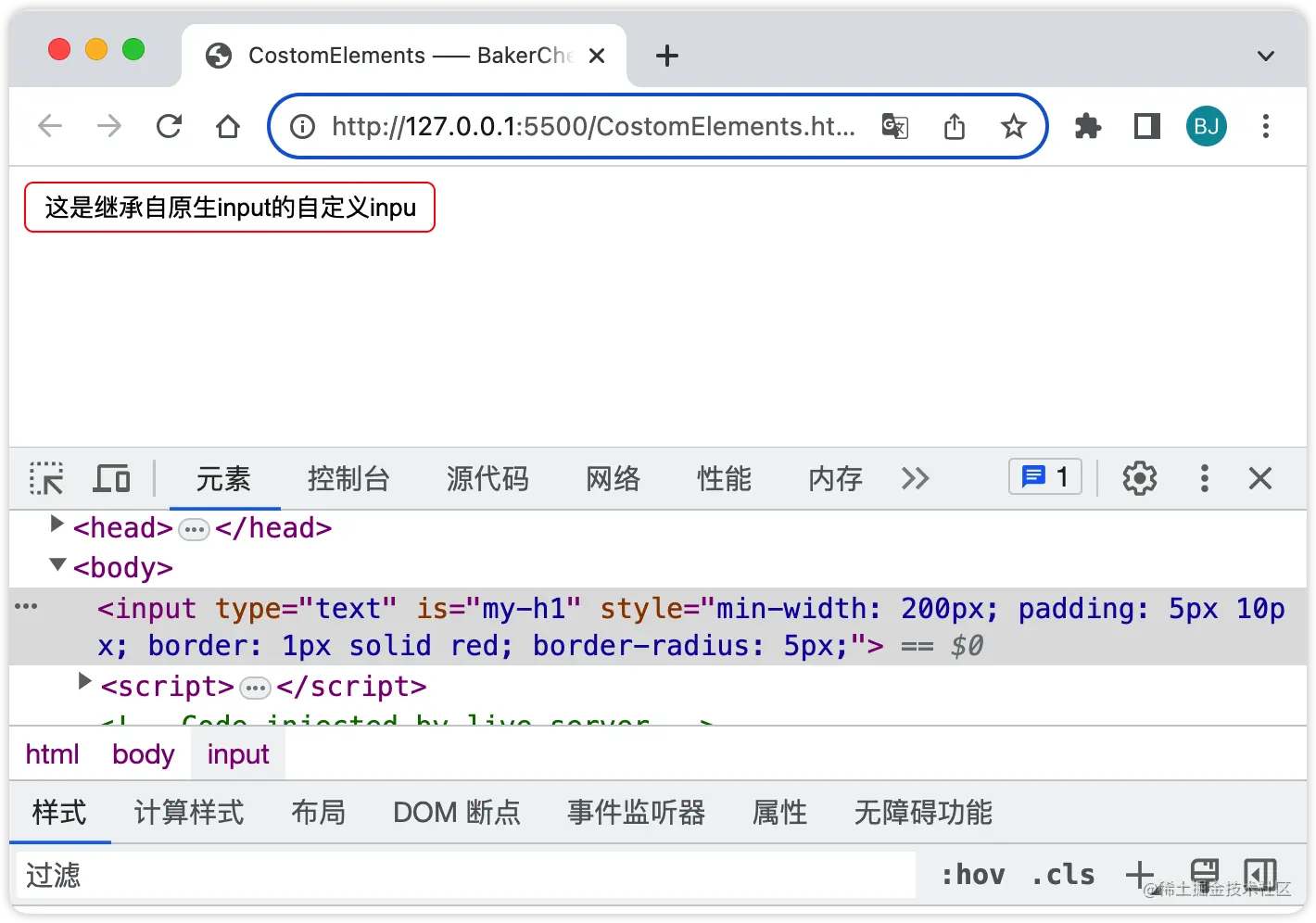The width and height of the screenshot is (1316, 923).
Task: Toggle the browser side panel
Action: [1147, 126]
